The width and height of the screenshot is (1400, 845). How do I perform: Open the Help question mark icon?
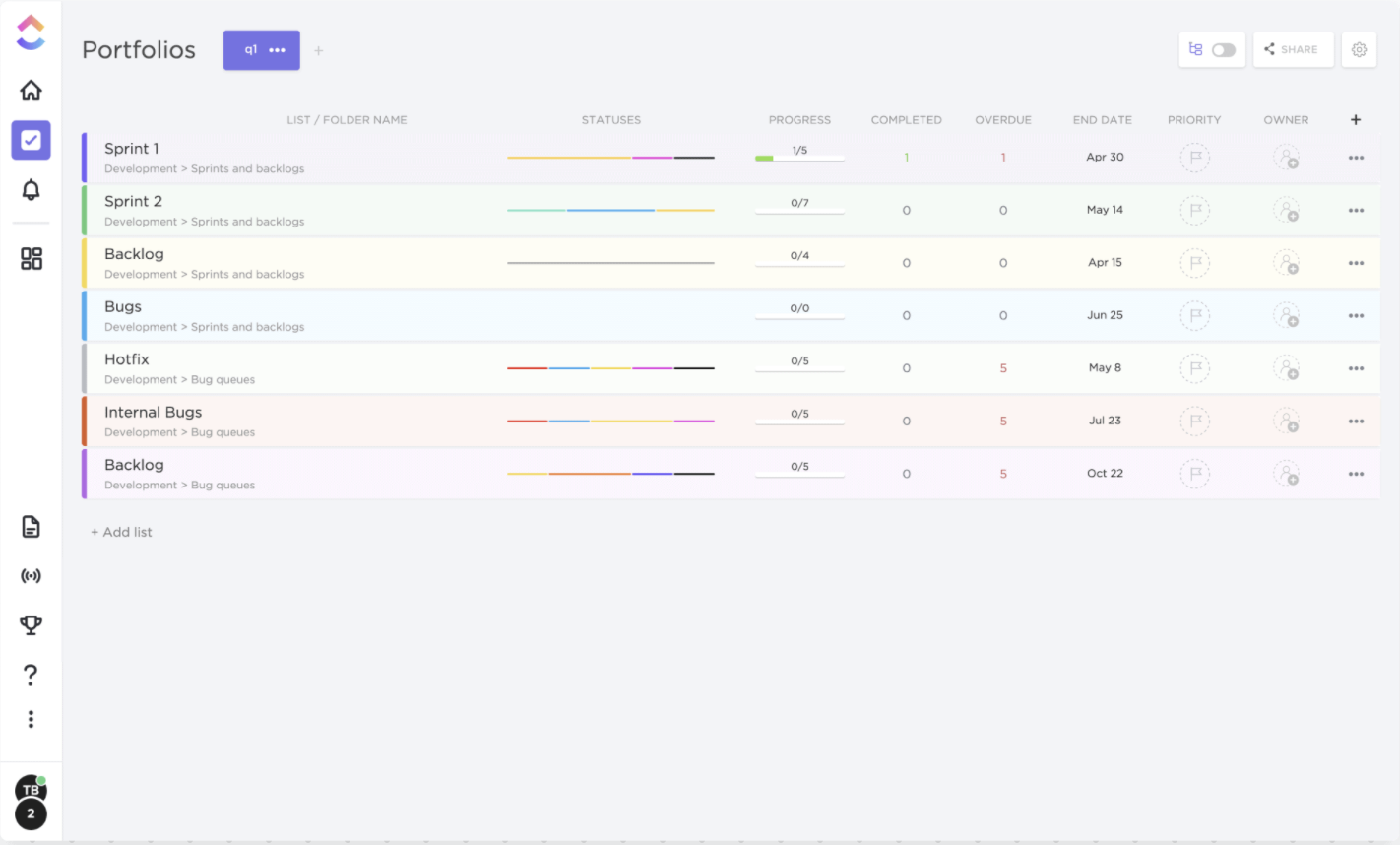pos(31,675)
